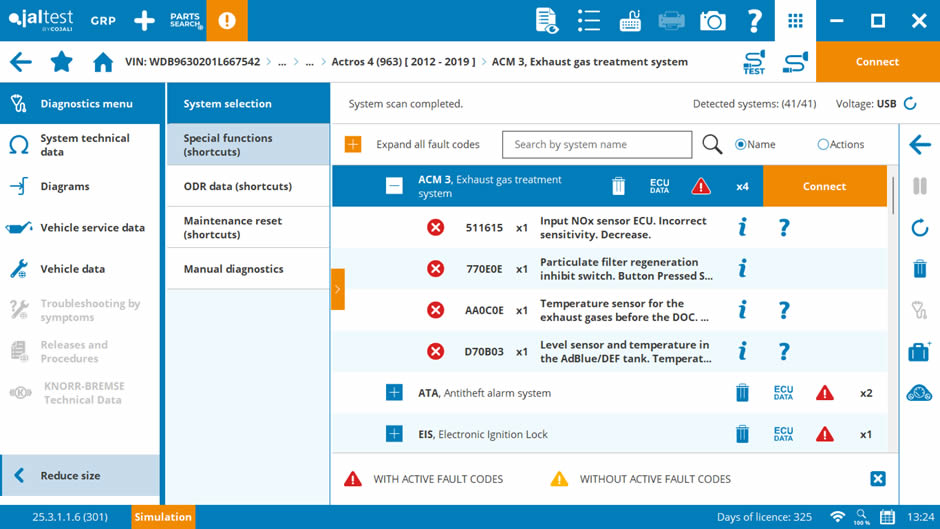Open info for fault code D70B03
The height and width of the screenshot is (529, 940).
[x=742, y=351]
